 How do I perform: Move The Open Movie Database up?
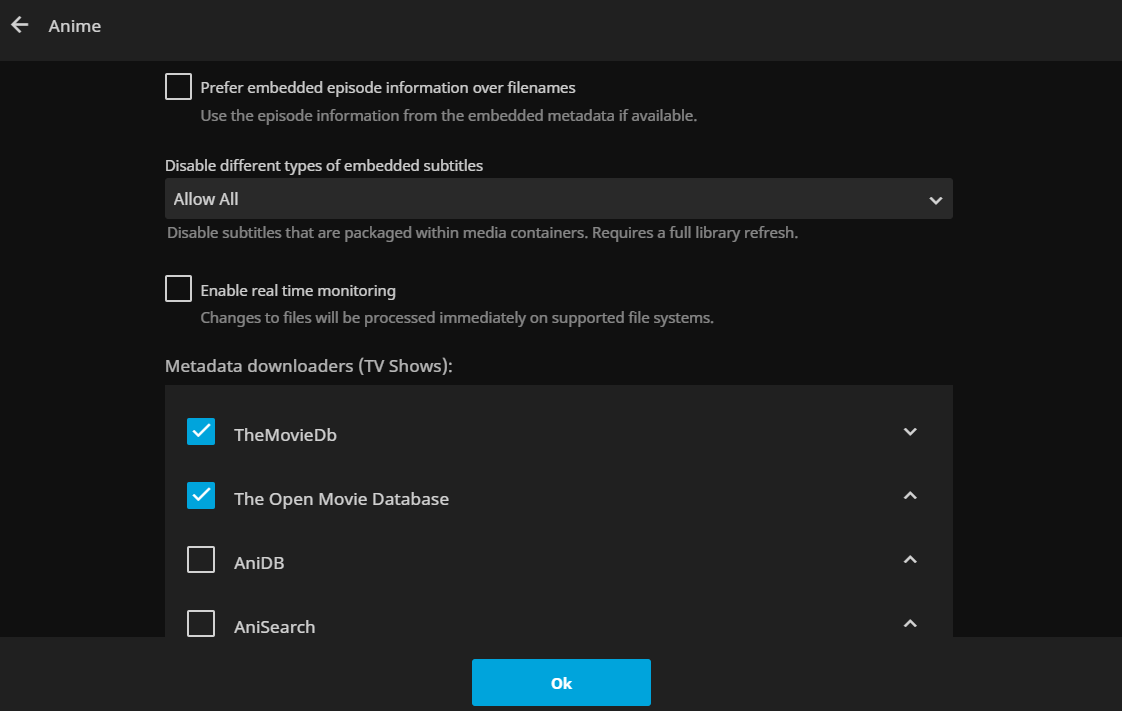click(x=910, y=496)
